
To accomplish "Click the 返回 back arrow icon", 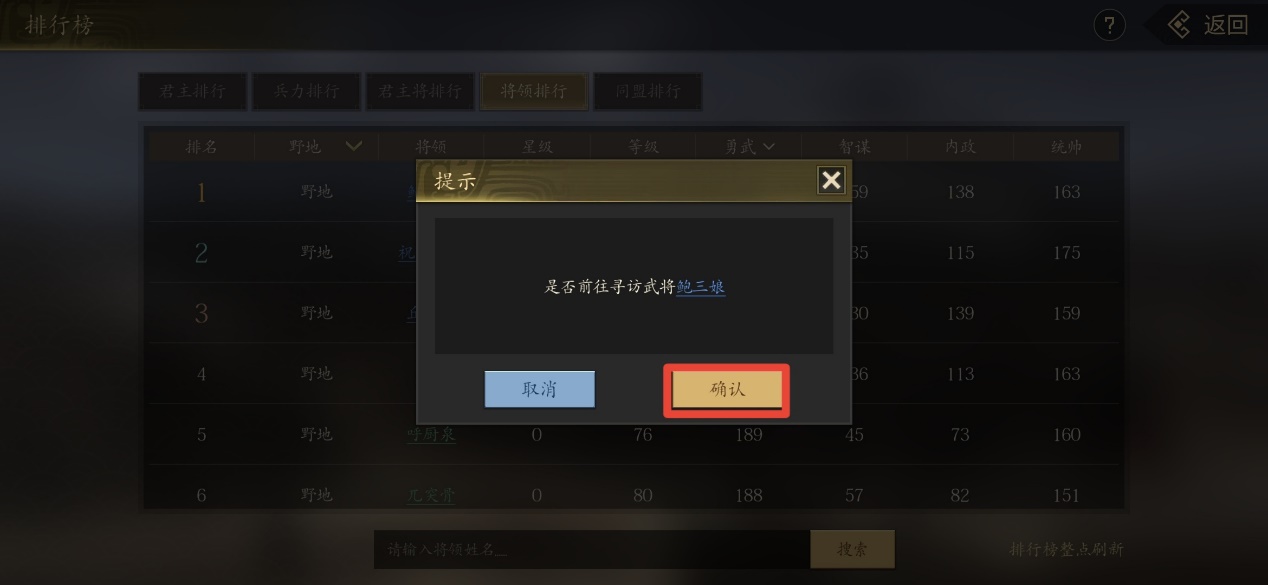I will tap(1181, 25).
